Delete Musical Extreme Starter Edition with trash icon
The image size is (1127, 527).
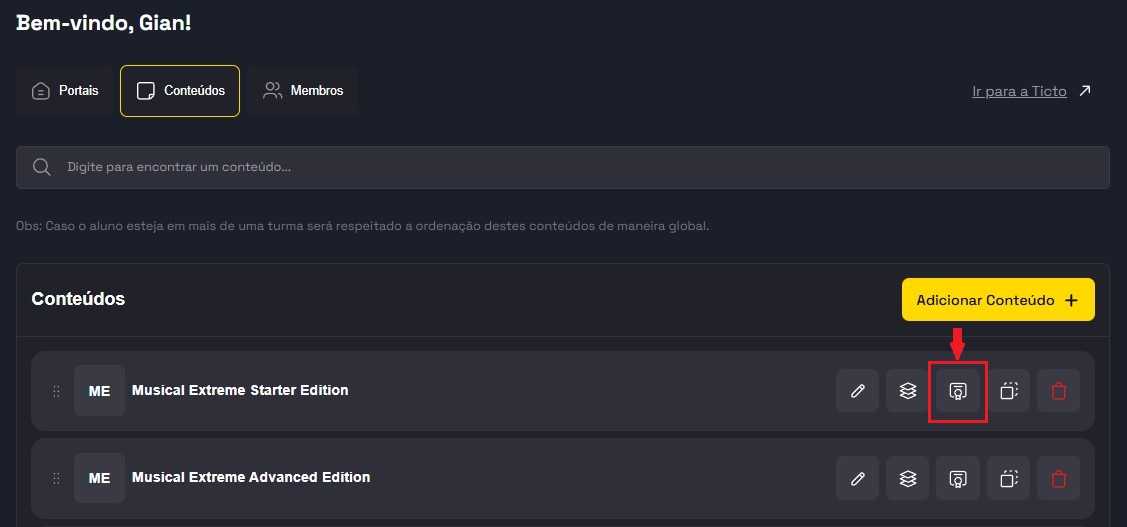(1058, 391)
